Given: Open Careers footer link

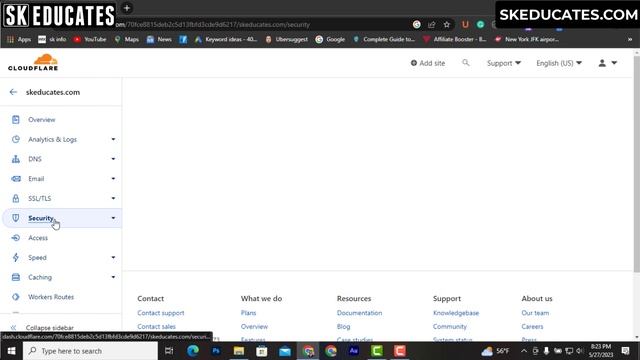Looking at the screenshot, I should click(532, 327).
